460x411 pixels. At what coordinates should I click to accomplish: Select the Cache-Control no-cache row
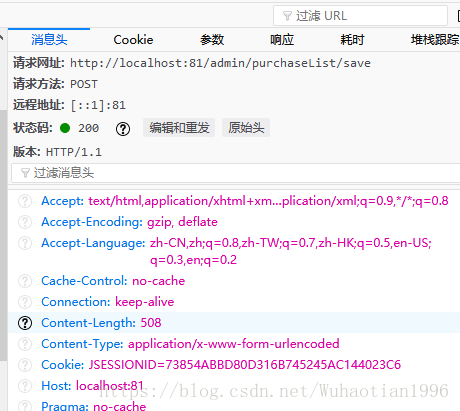[234, 281]
